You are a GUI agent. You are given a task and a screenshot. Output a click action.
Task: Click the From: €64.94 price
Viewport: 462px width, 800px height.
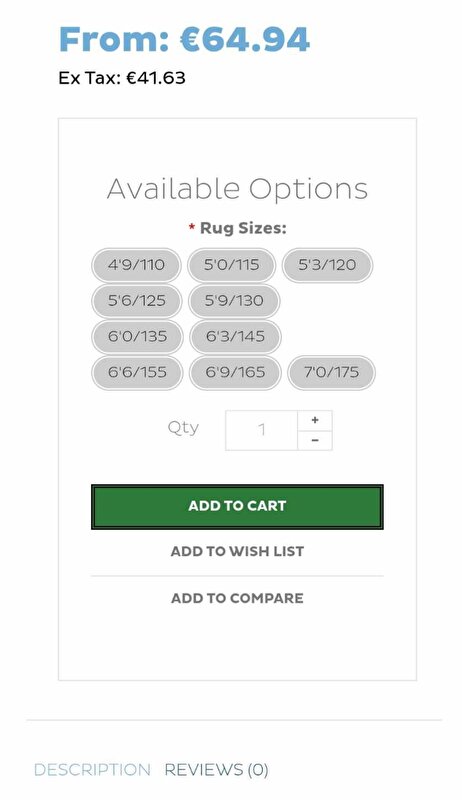point(184,39)
